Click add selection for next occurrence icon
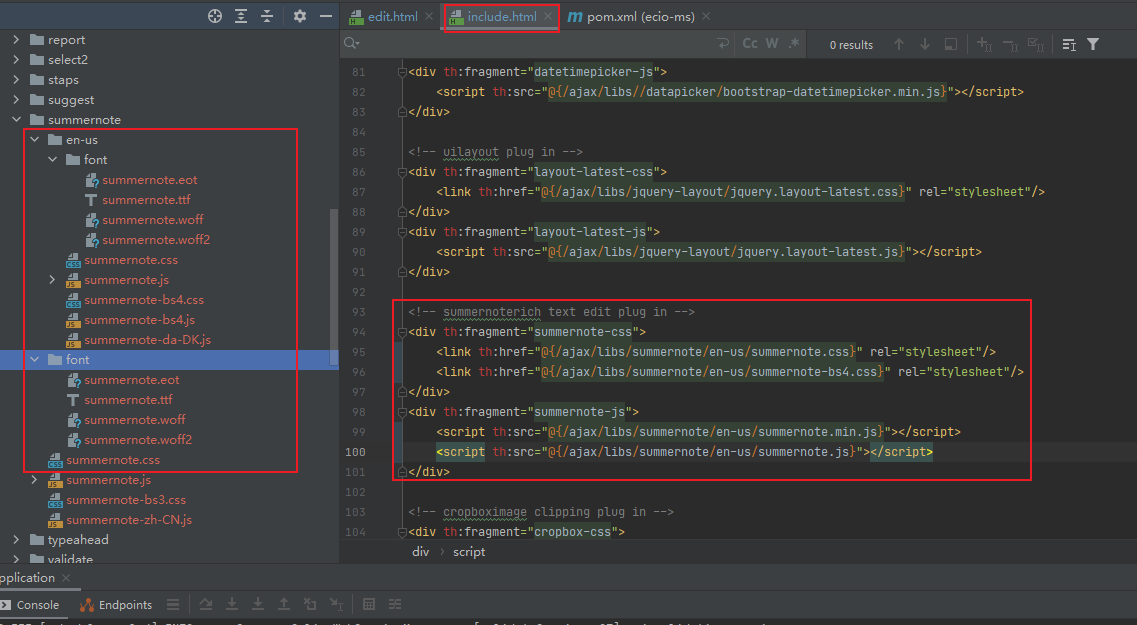1137x625 pixels. [x=984, y=44]
